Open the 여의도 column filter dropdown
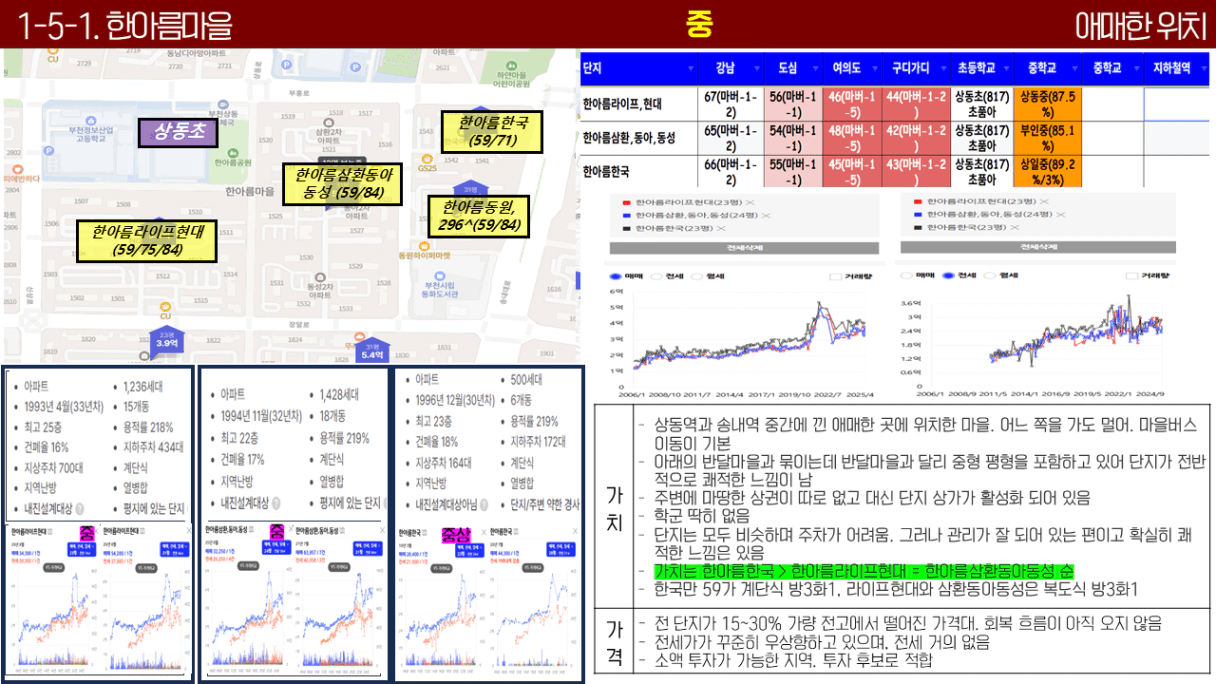The image size is (1216, 684). (x=875, y=69)
